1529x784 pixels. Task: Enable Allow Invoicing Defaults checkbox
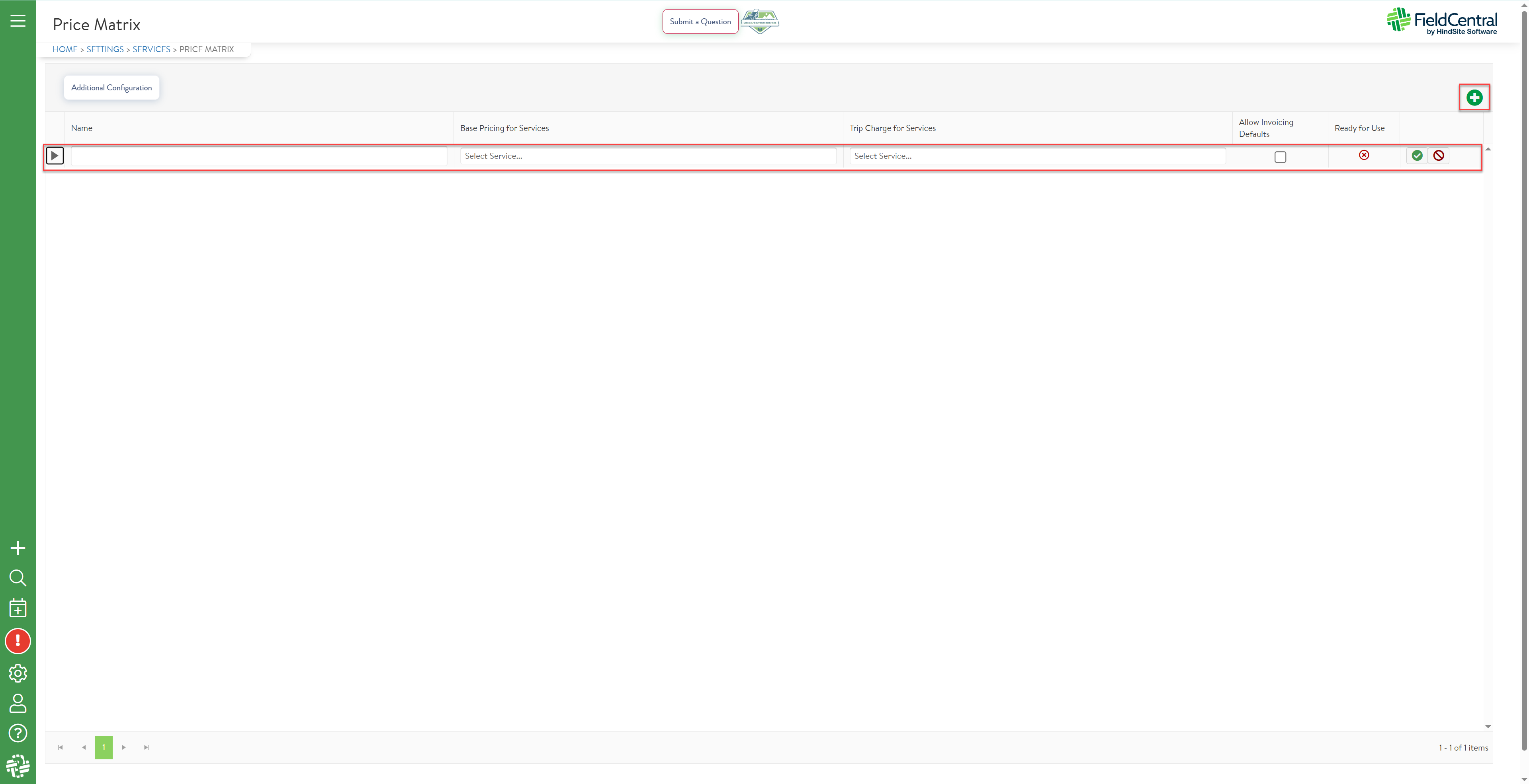tap(1280, 157)
